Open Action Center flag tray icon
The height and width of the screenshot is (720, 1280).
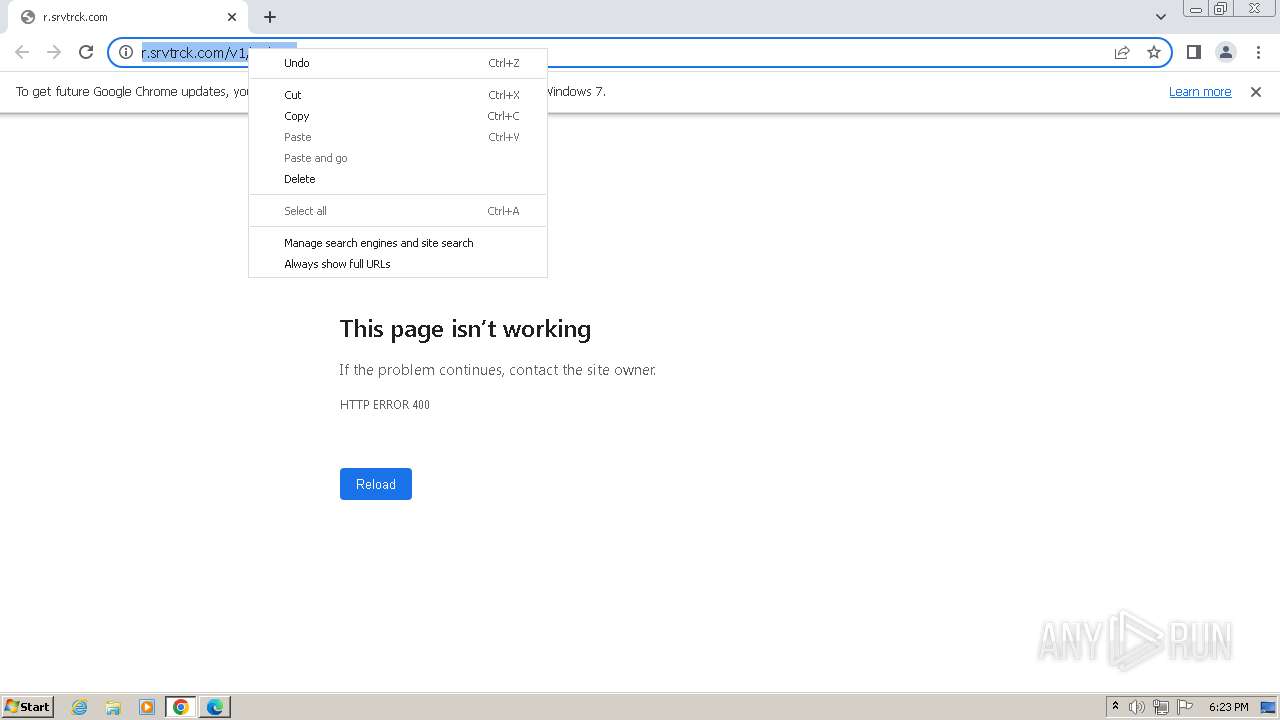1185,707
